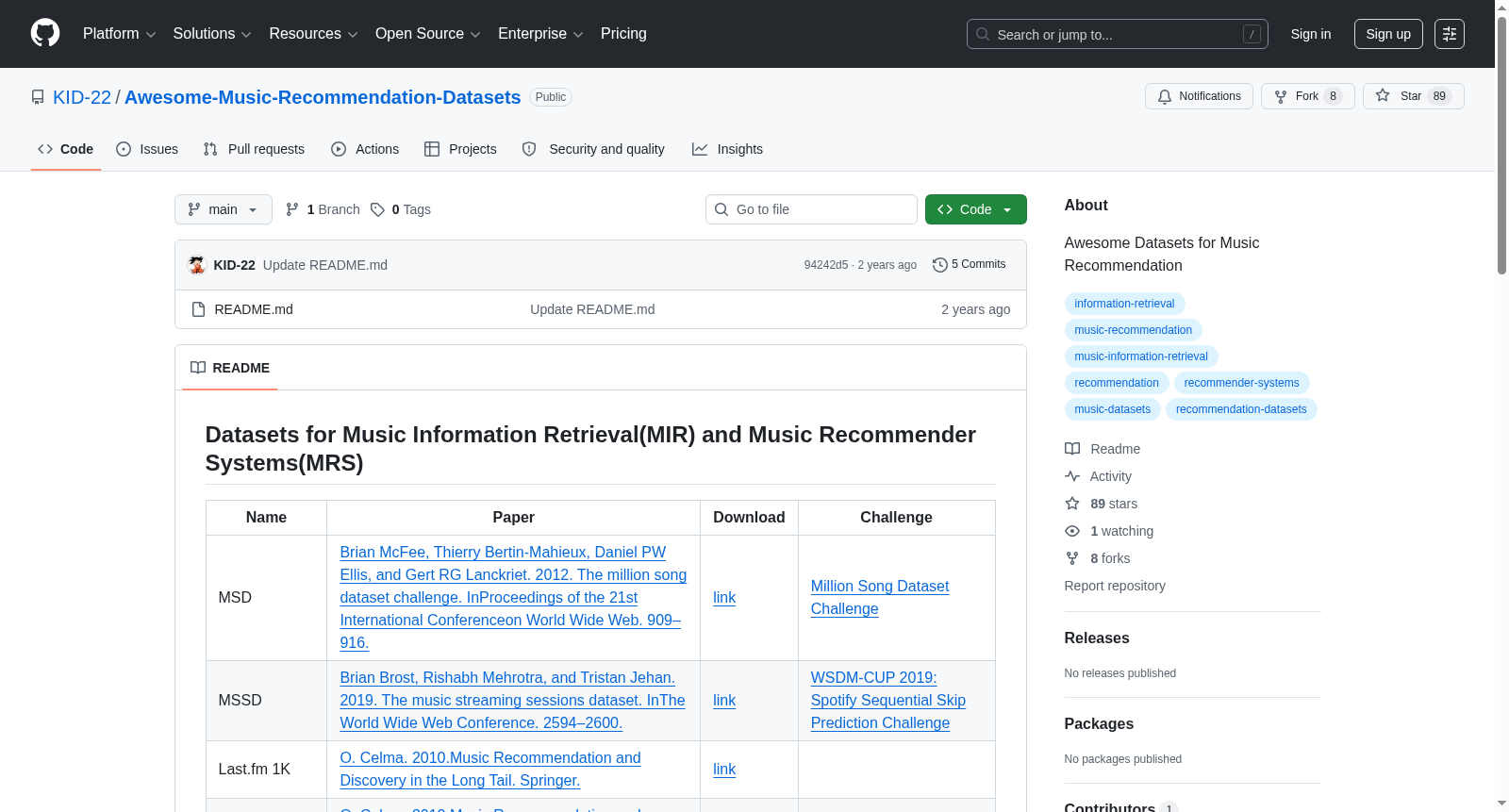Click the repository icon beside KID-22
This screenshot has height=812, width=1509.
[38, 97]
